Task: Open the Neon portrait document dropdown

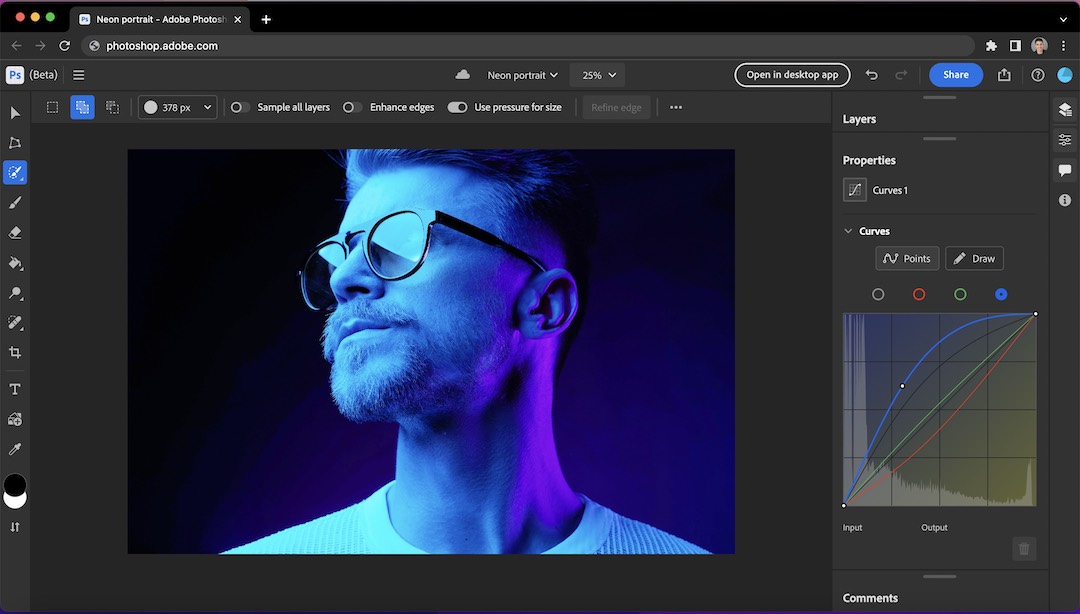Action: (x=522, y=75)
